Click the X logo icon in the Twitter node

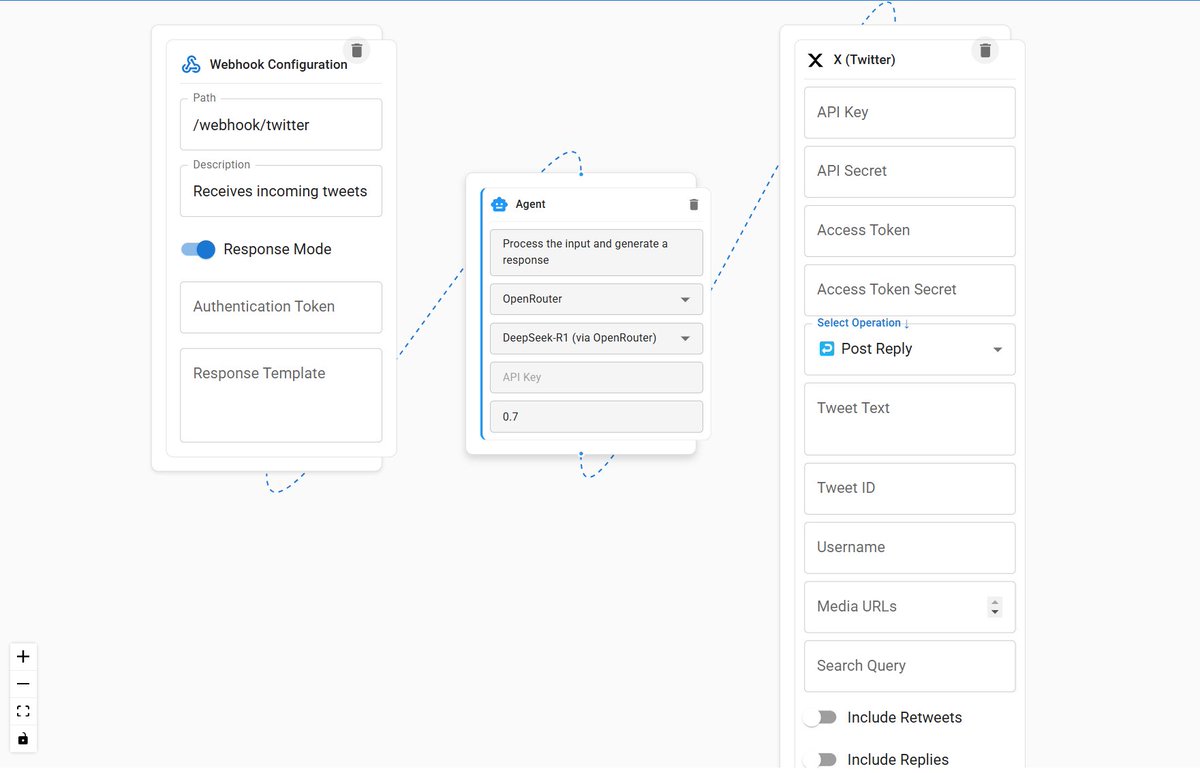[x=815, y=60]
